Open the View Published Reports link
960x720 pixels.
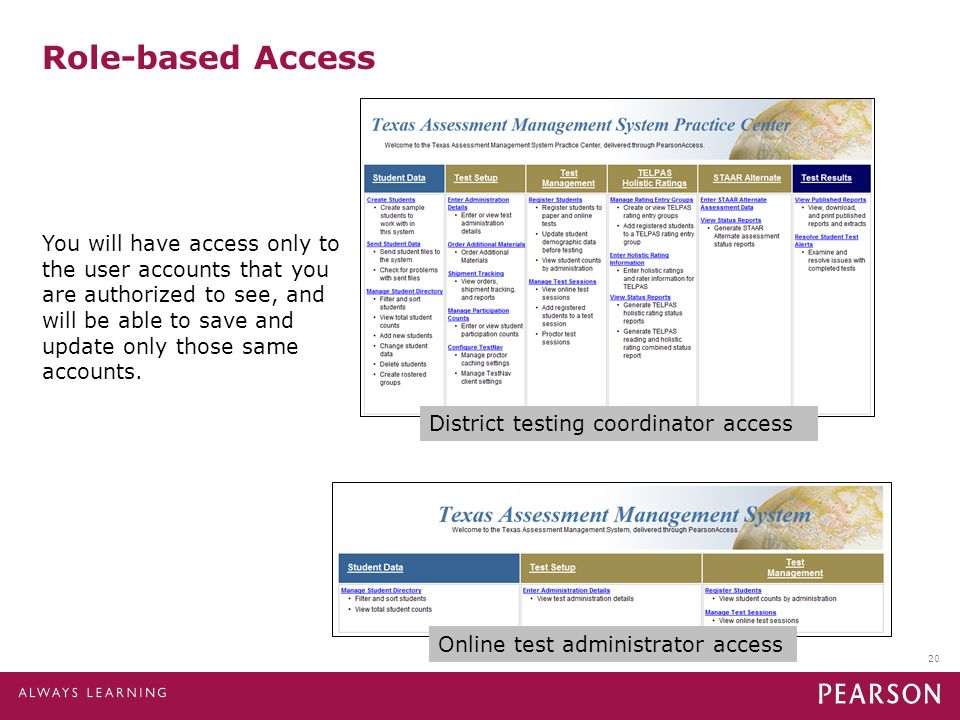click(830, 200)
